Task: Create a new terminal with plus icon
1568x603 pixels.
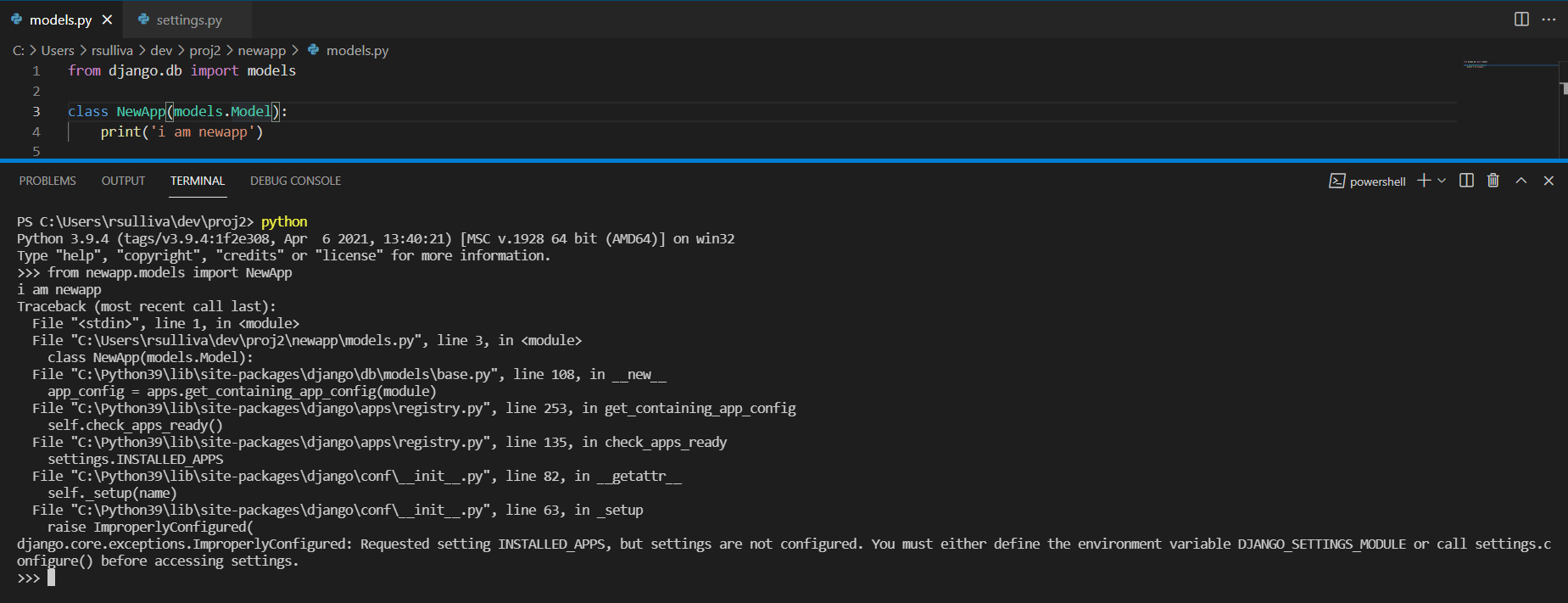Action: 1424,181
